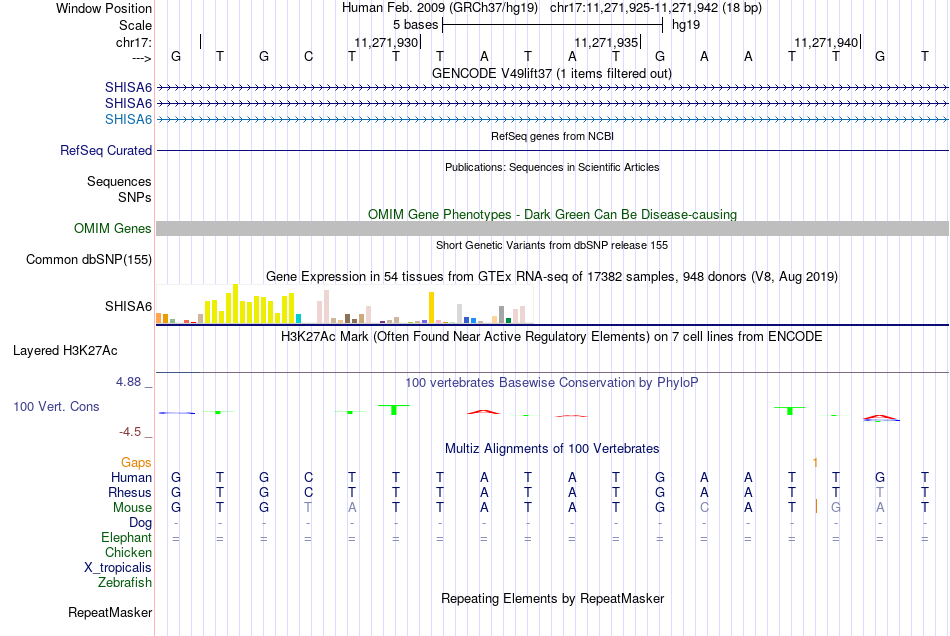Click the orange insertion mark in Mouse row
This screenshot has width=950, height=636.
[x=816, y=506]
